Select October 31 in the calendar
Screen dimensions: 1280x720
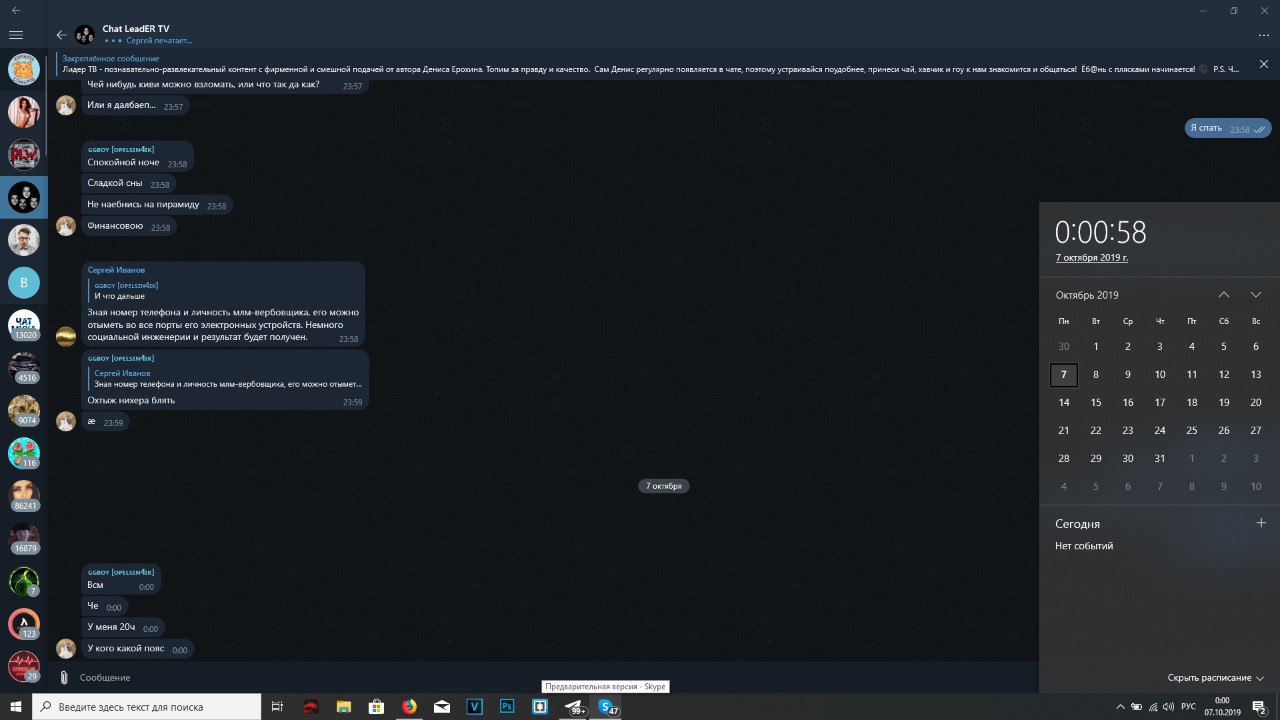pos(1160,458)
